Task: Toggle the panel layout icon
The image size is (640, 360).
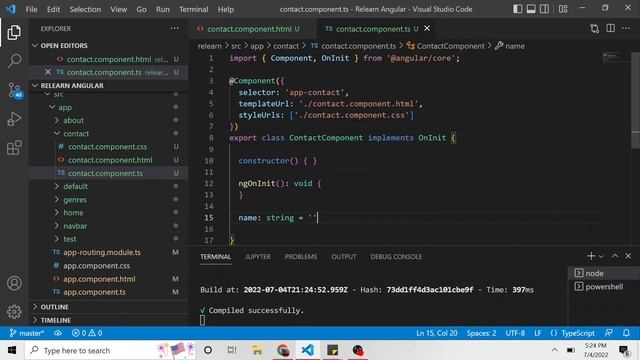Action: pyautogui.click(x=531, y=9)
